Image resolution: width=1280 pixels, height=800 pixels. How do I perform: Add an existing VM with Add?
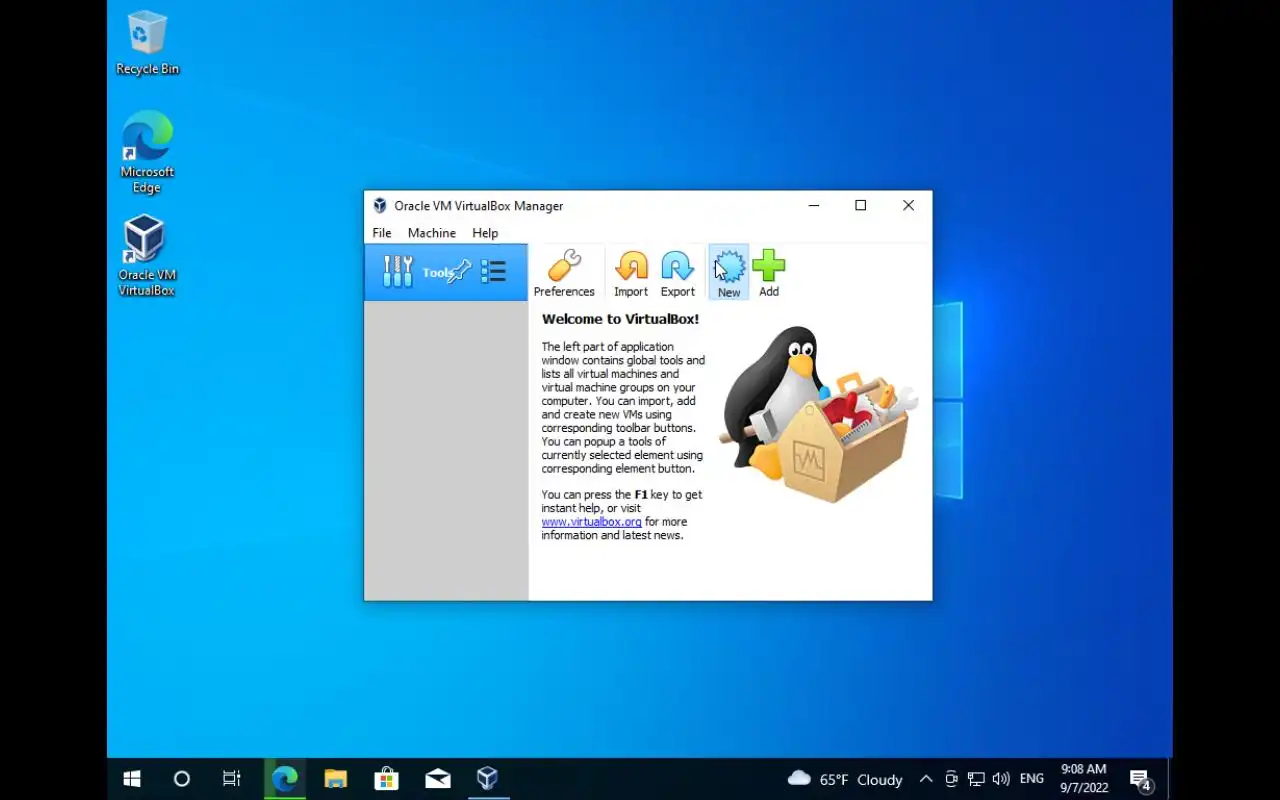pos(768,273)
